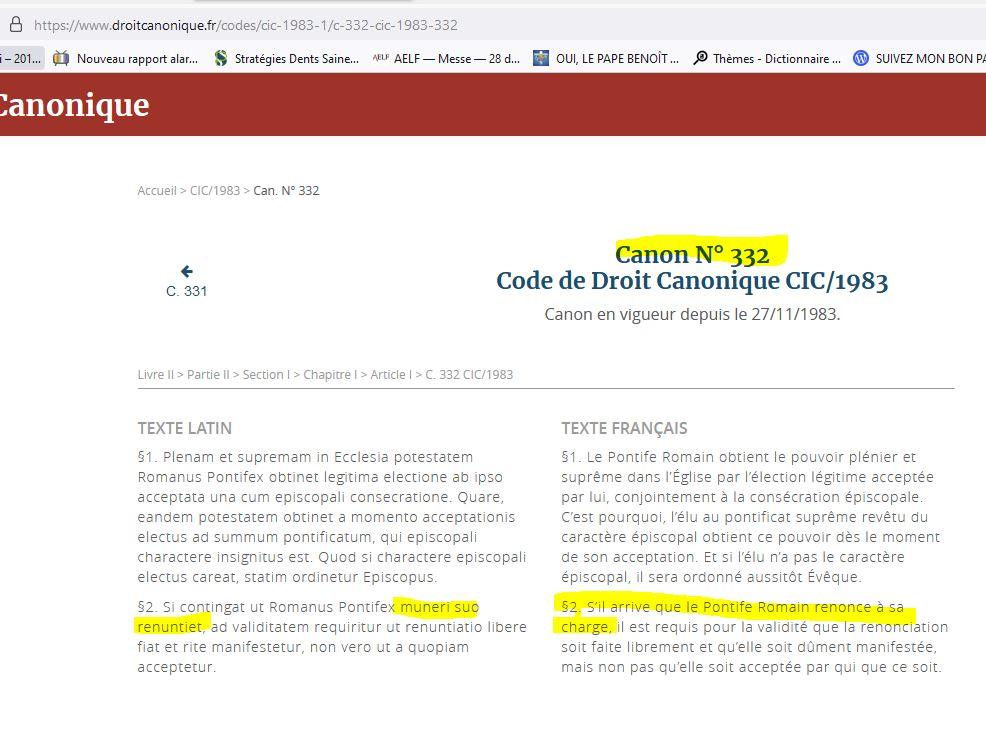Click the browser address bar URL

[x=245, y=25]
